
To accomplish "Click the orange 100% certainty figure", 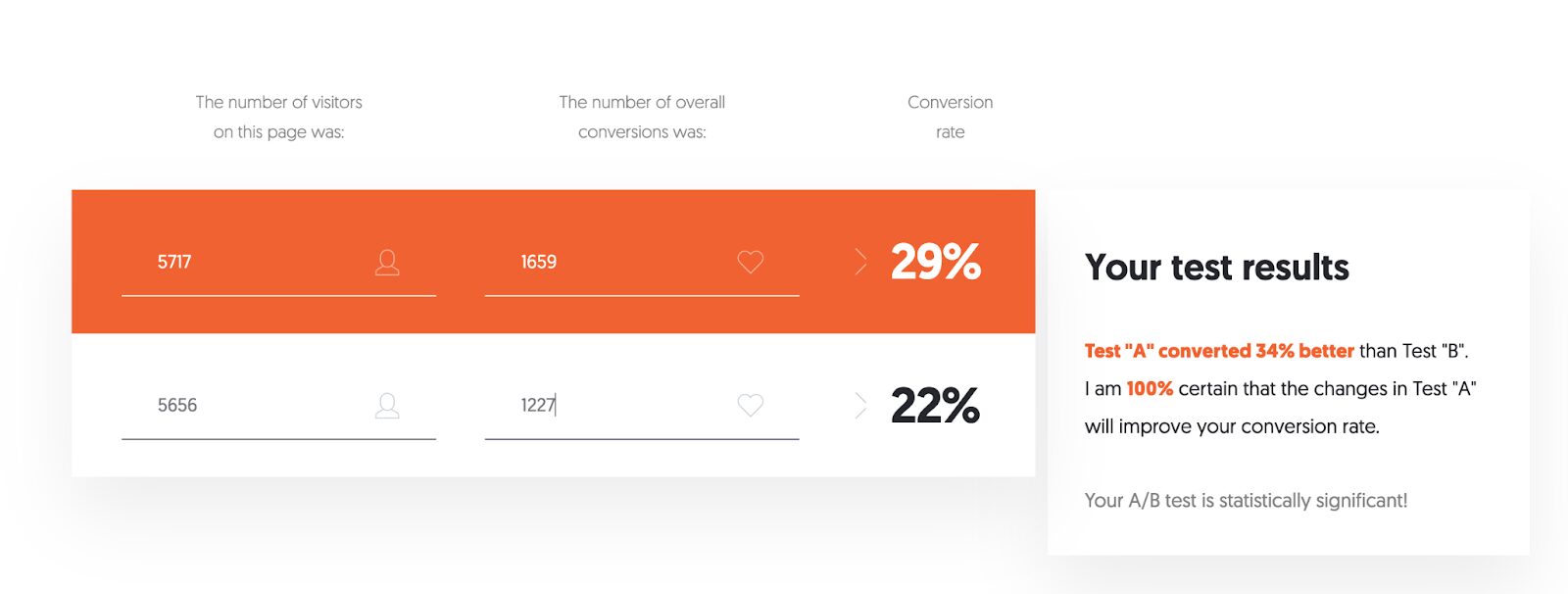I will click(1150, 388).
